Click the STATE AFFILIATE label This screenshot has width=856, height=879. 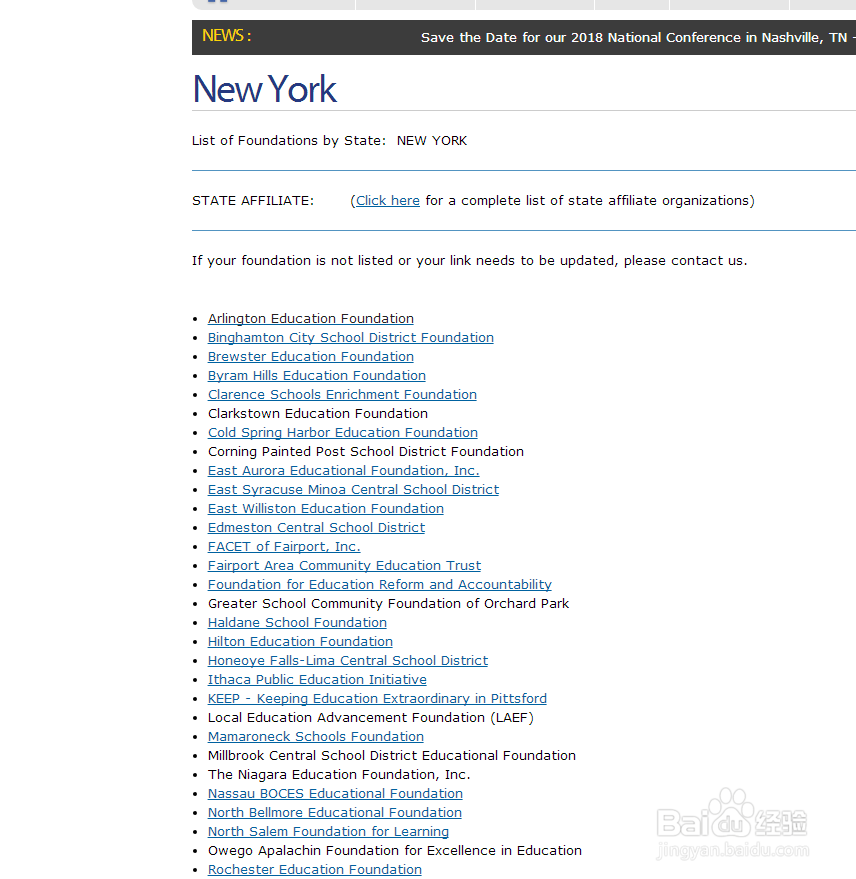click(x=253, y=201)
